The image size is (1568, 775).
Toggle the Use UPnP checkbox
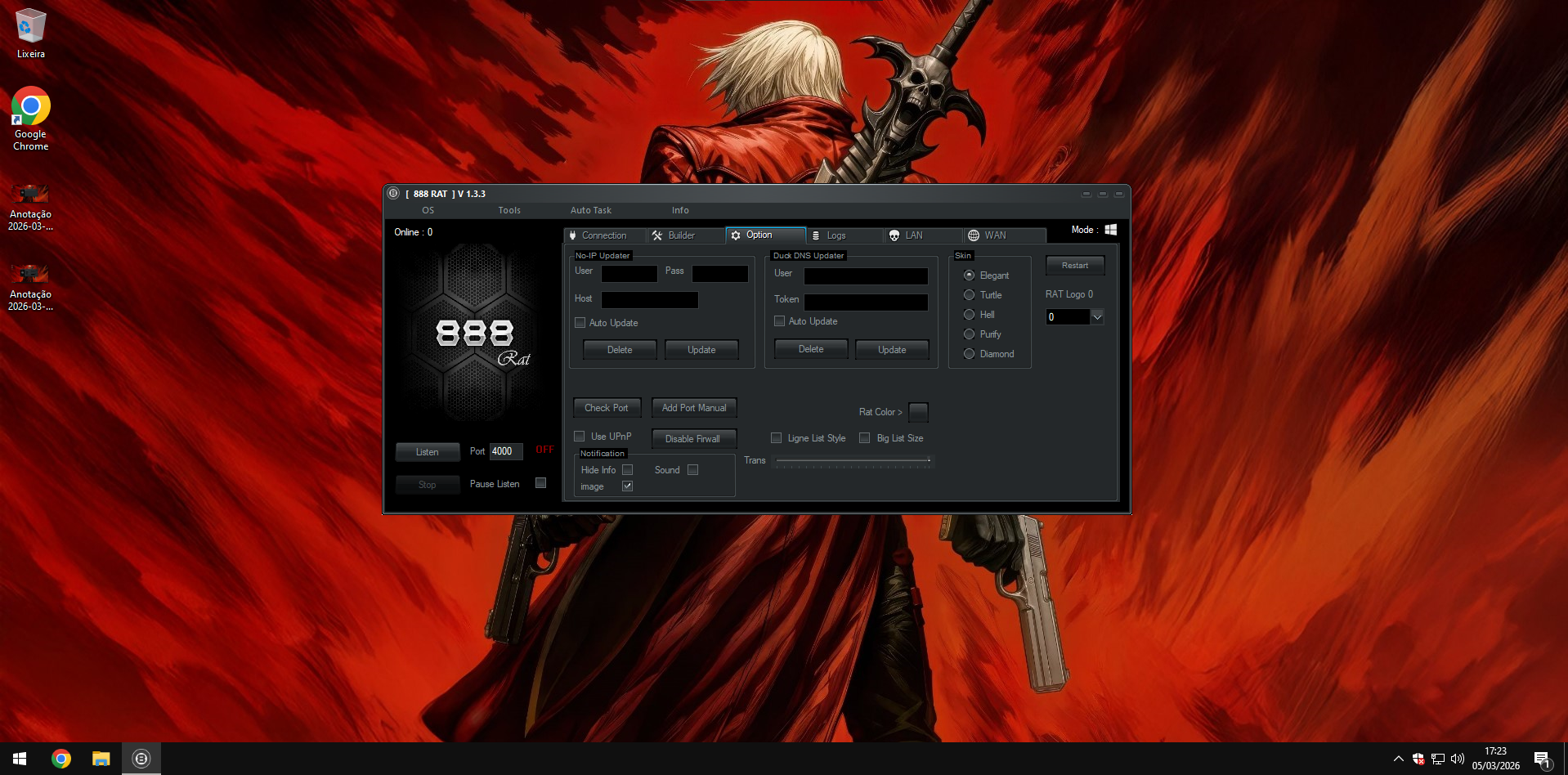[x=580, y=437]
